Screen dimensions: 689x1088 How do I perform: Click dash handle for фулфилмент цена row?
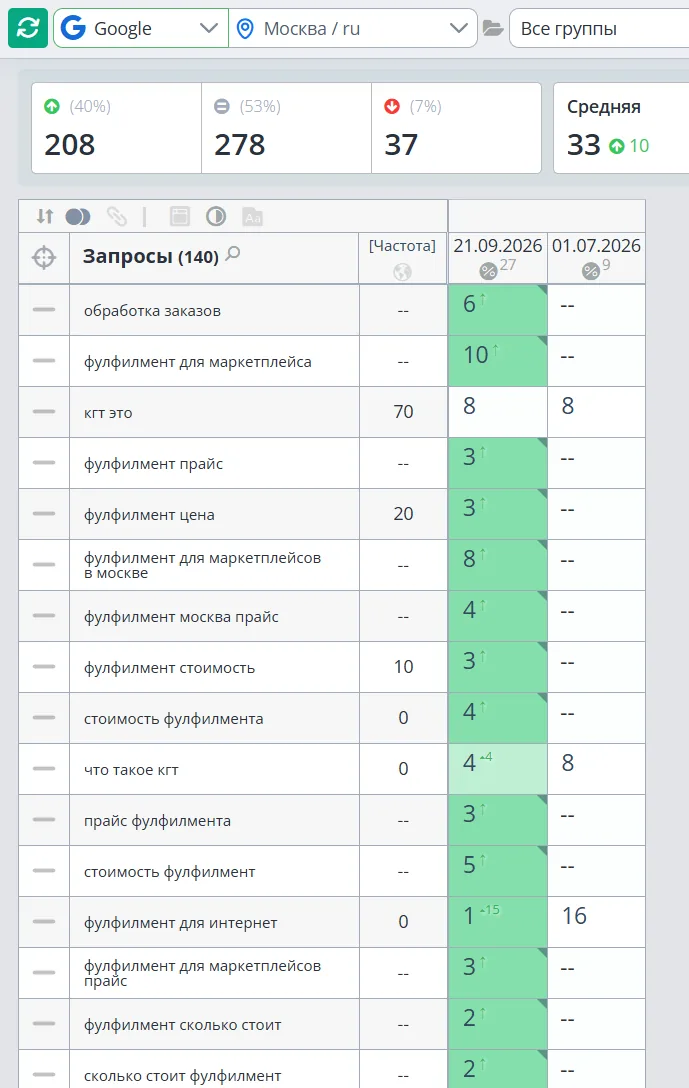point(44,513)
